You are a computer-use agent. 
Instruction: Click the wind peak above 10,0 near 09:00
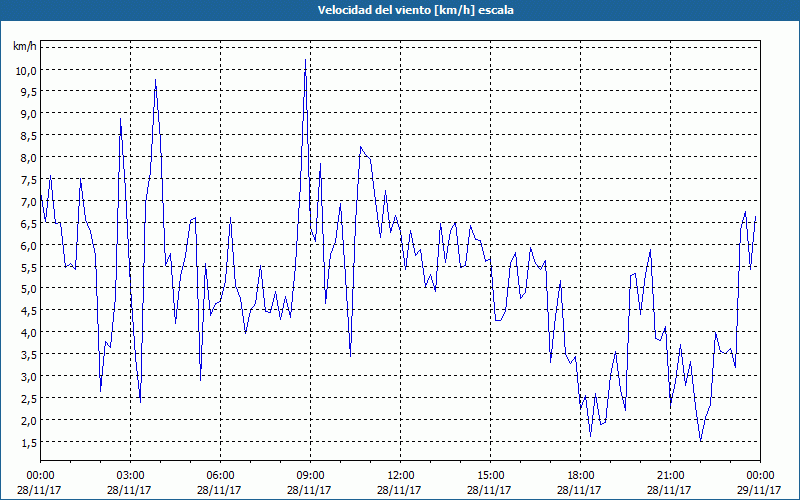coord(305,60)
